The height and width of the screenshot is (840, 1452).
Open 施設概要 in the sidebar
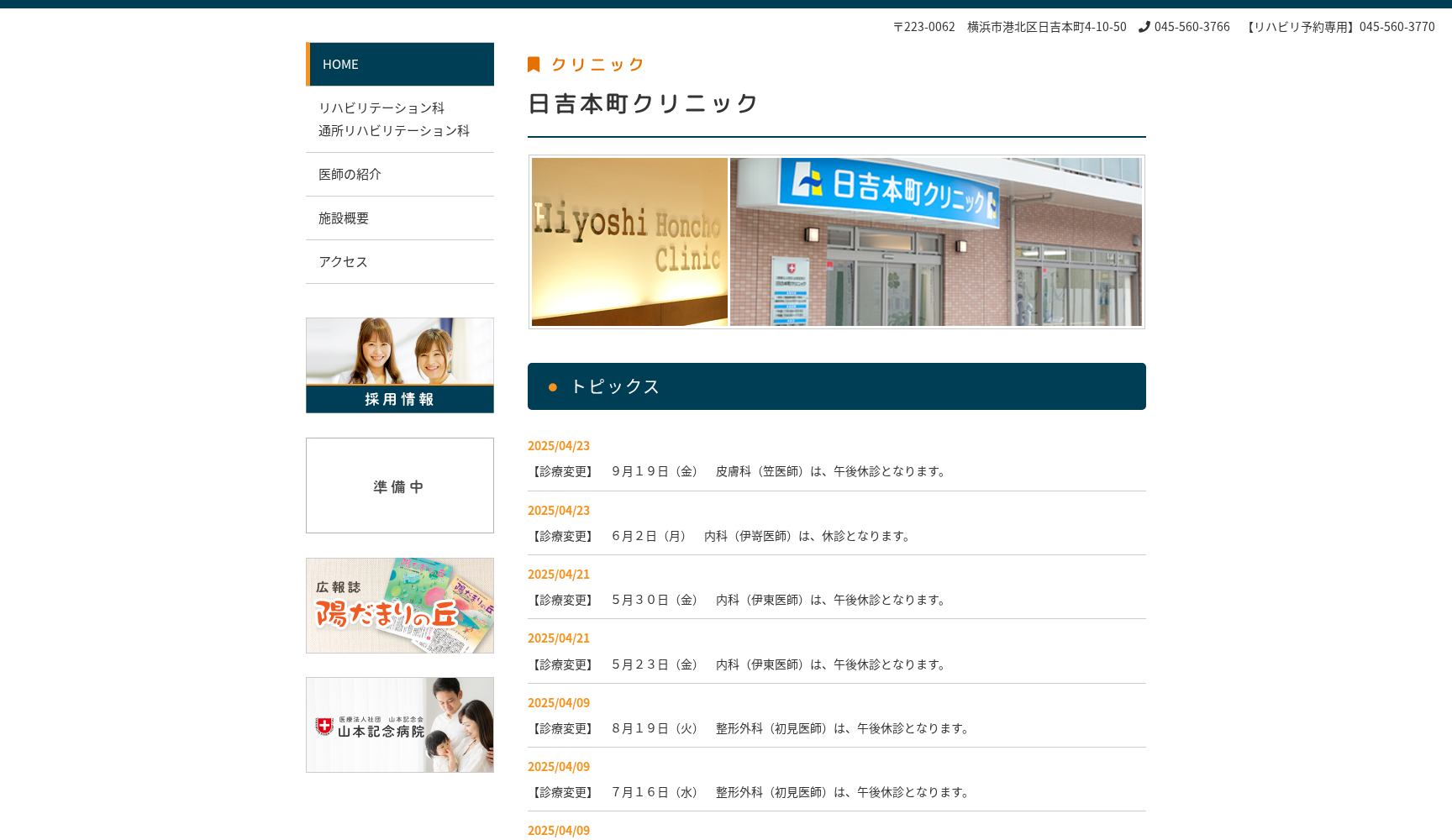click(x=344, y=218)
